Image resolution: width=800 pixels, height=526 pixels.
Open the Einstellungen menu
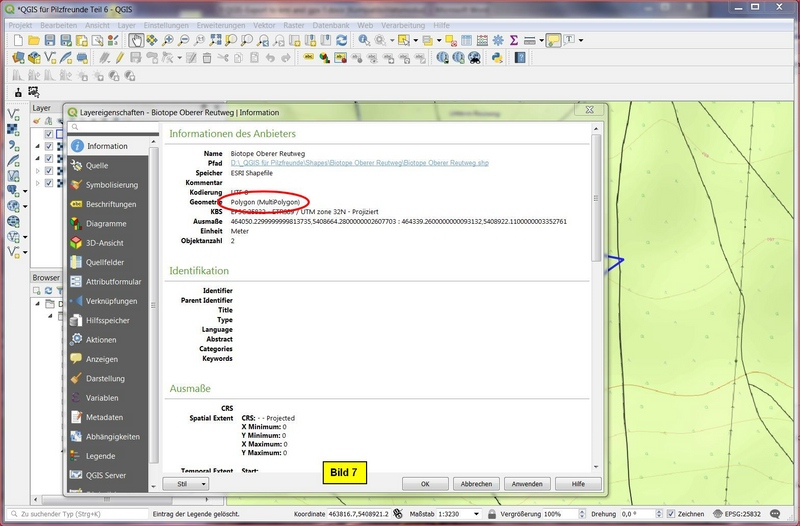click(164, 24)
